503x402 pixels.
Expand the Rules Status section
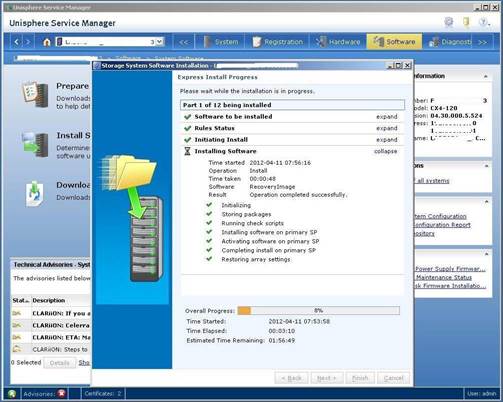[387, 128]
